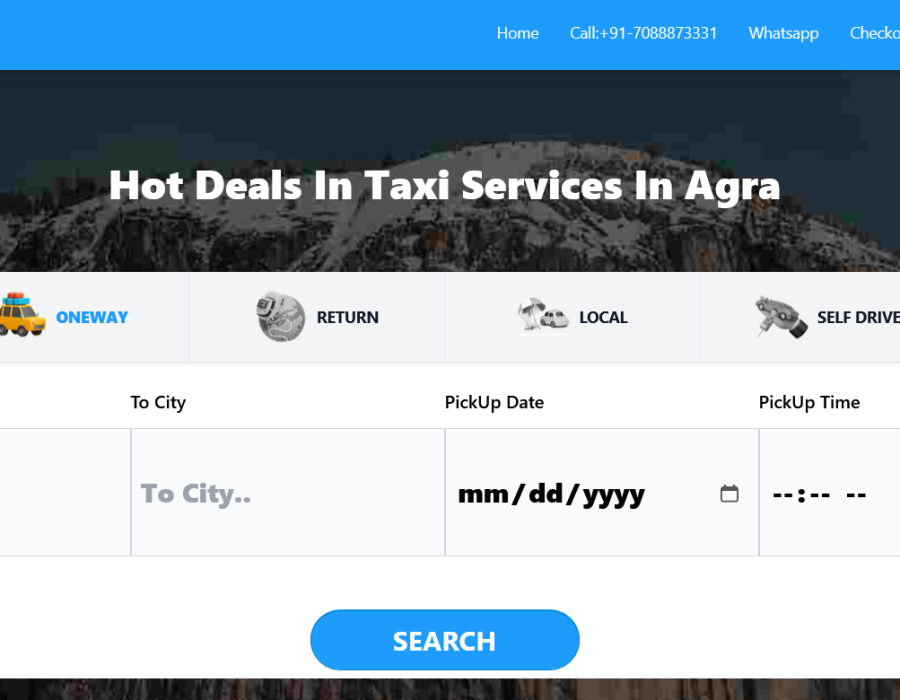The image size is (900, 700).
Task: Click the umbrella-and-car Local icon
Action: (x=542, y=314)
